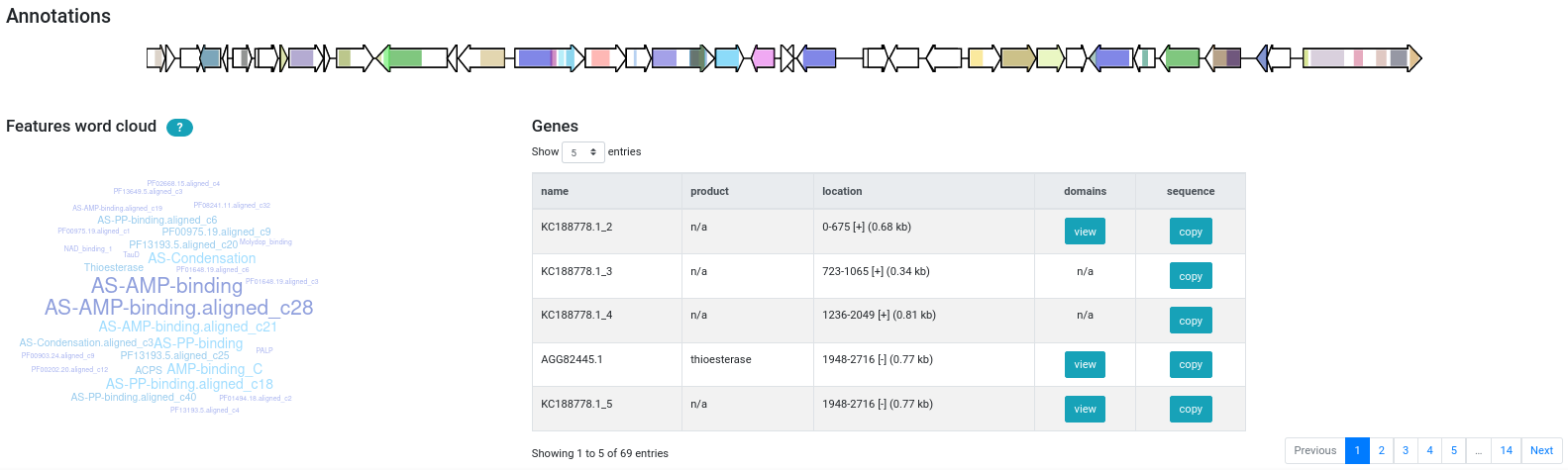Sort genes table by name column
The height and width of the screenshot is (470, 1568).
555,191
